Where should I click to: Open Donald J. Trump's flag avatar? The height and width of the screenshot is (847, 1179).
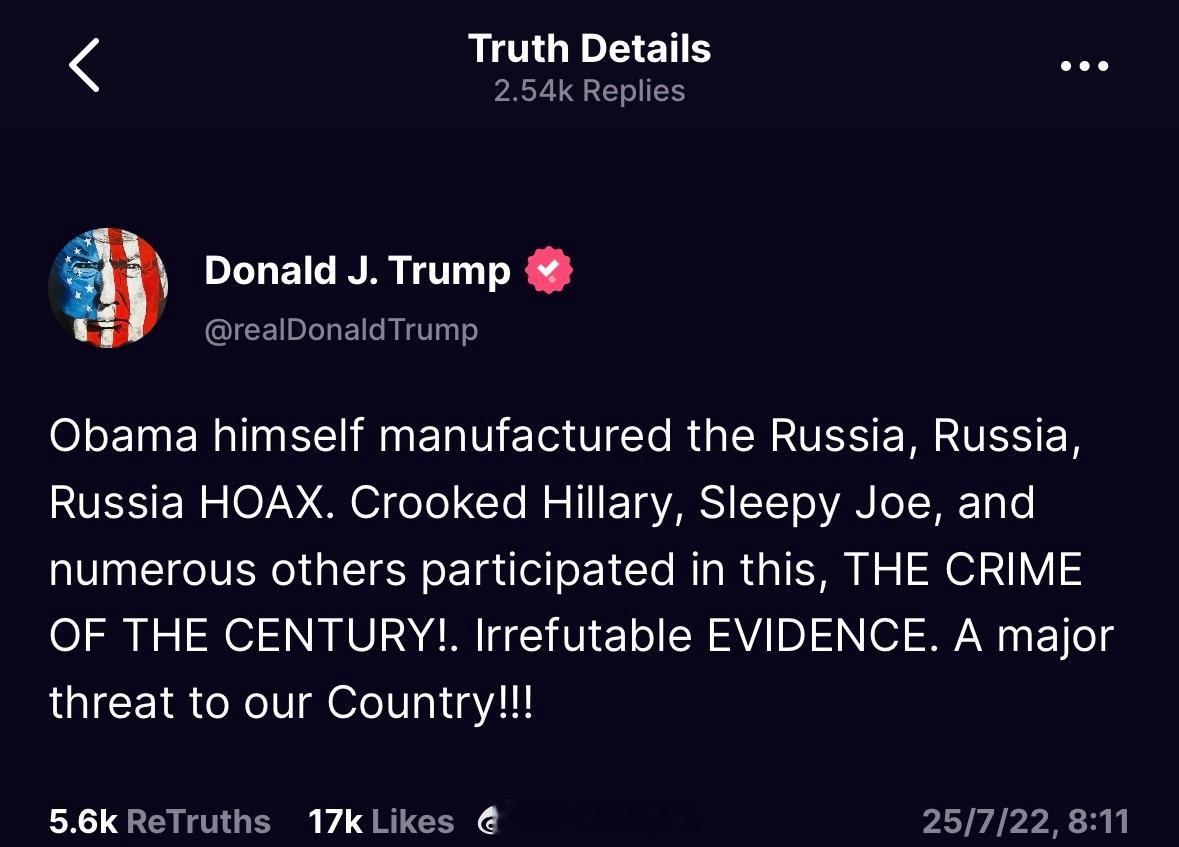coord(108,288)
